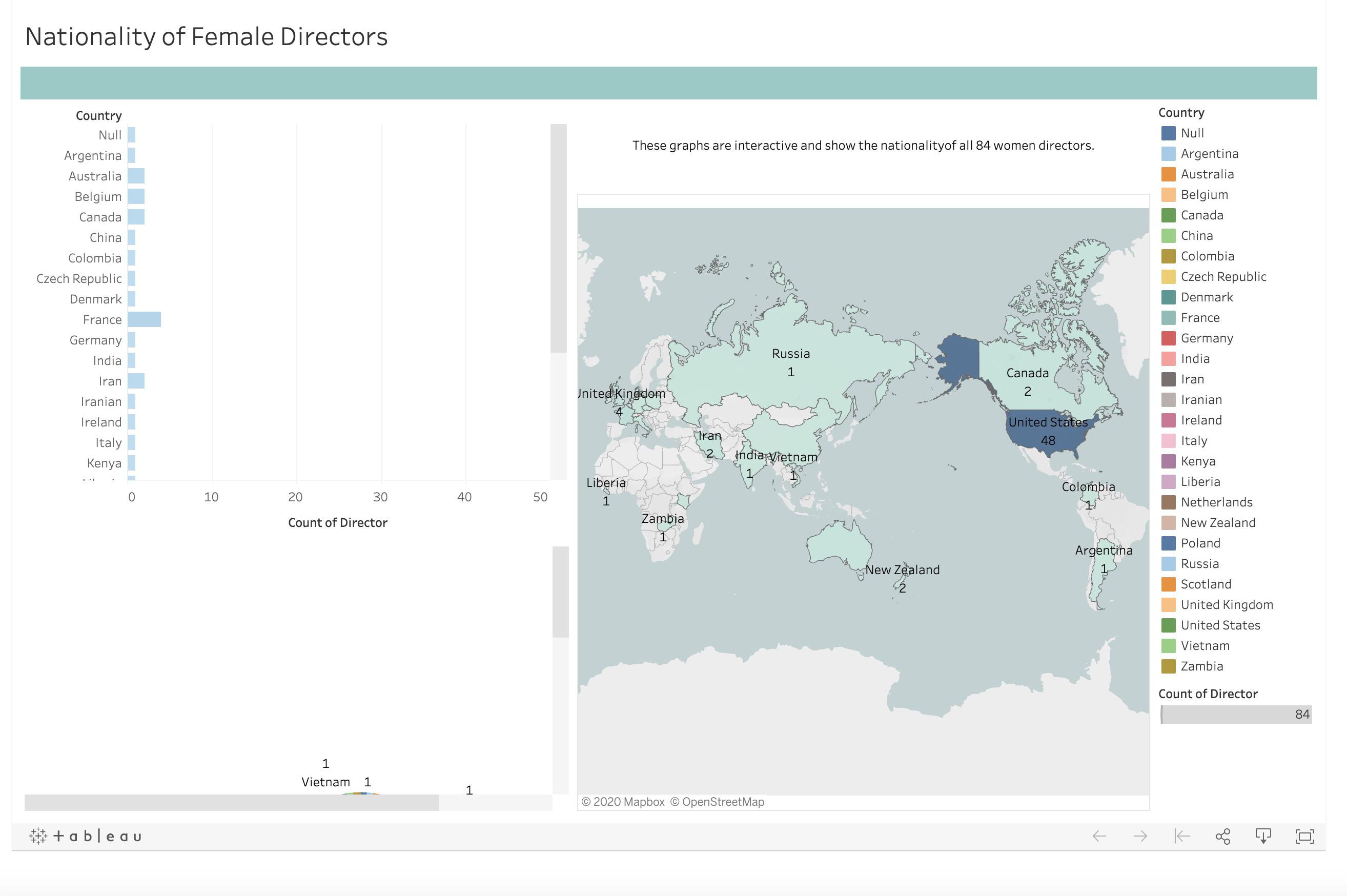
Task: Click the bar chart vertical scrollbar
Action: 558,238
